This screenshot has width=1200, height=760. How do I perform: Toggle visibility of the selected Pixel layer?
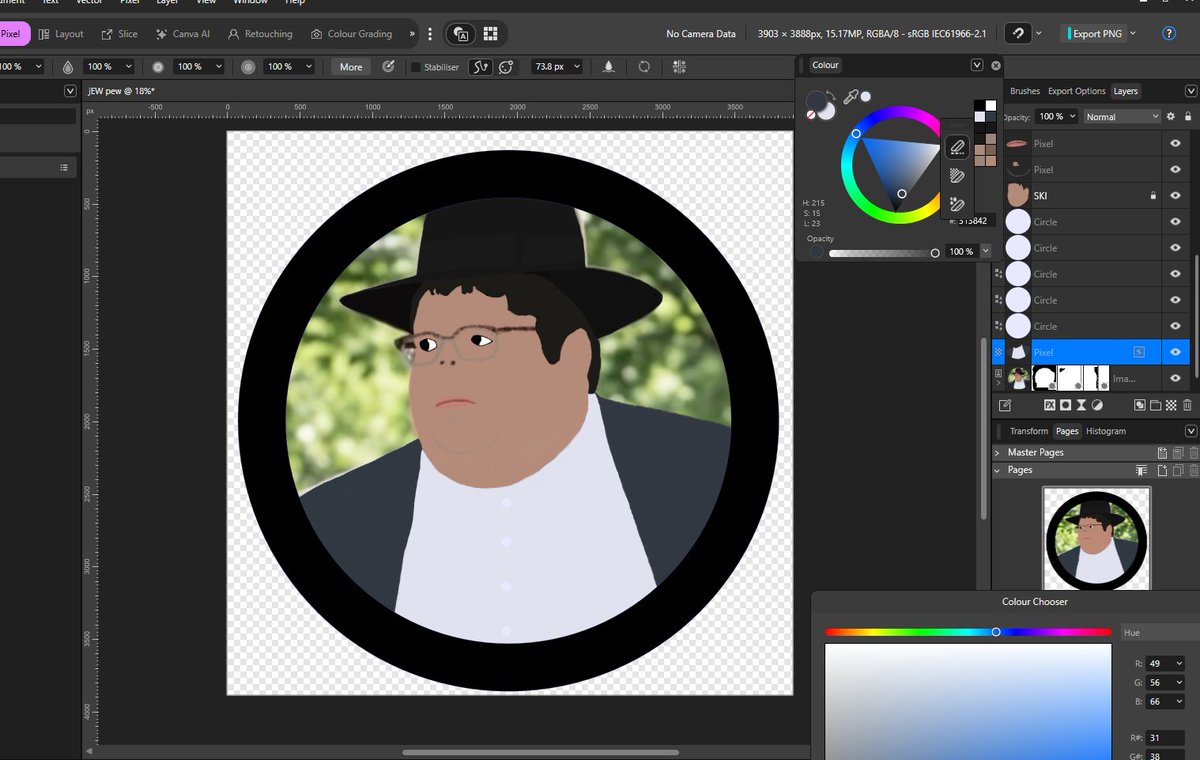click(1176, 352)
